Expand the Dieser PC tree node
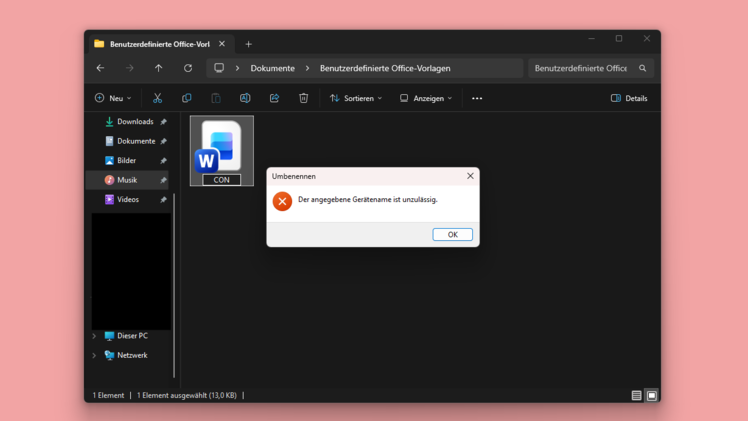 coord(94,336)
